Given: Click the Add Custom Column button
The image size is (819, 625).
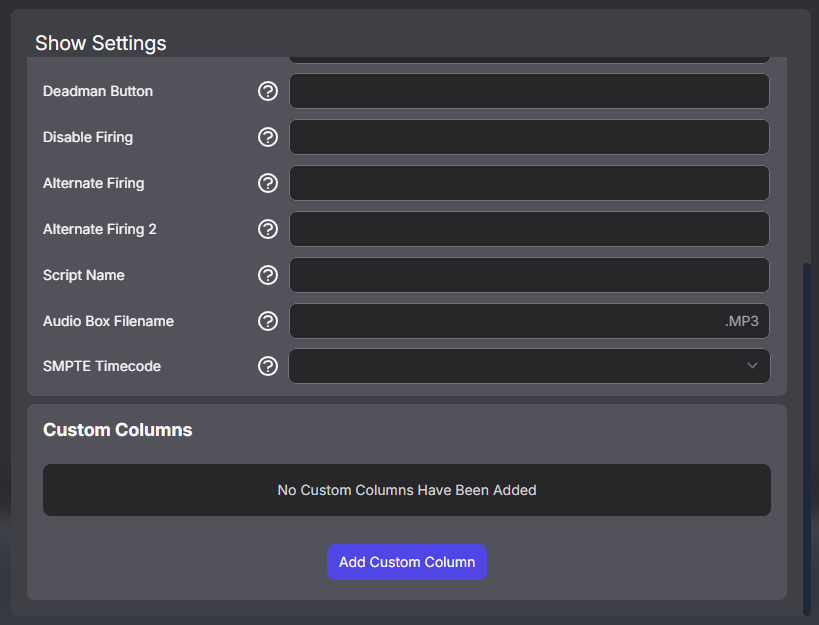Looking at the screenshot, I should (x=407, y=562).
